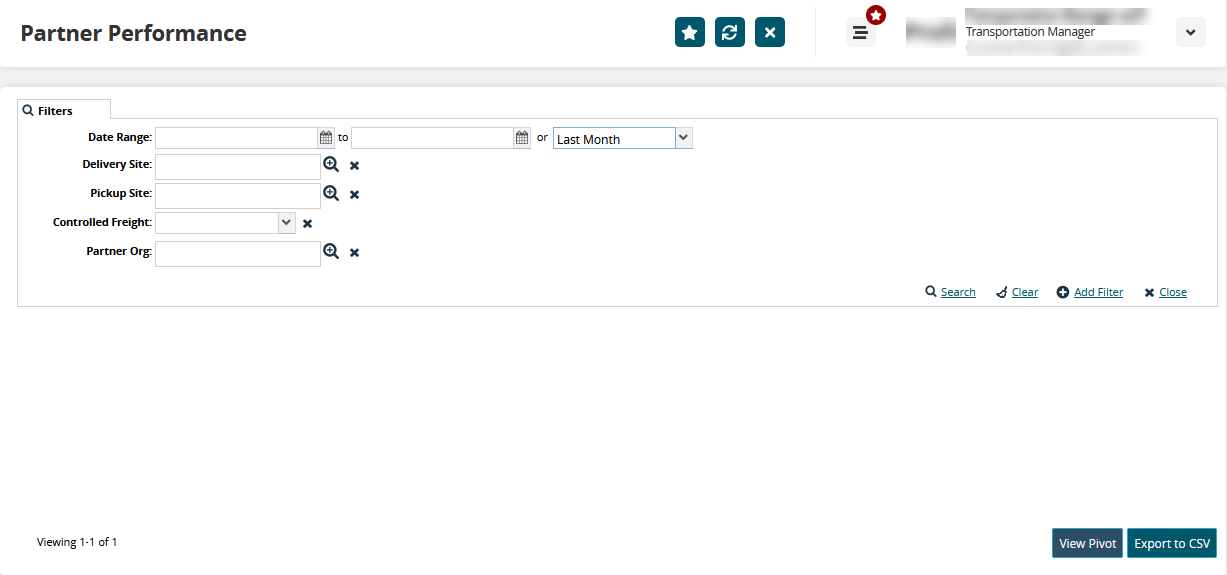Click the Partner Performance page title
This screenshot has width=1227, height=575.
pos(133,33)
